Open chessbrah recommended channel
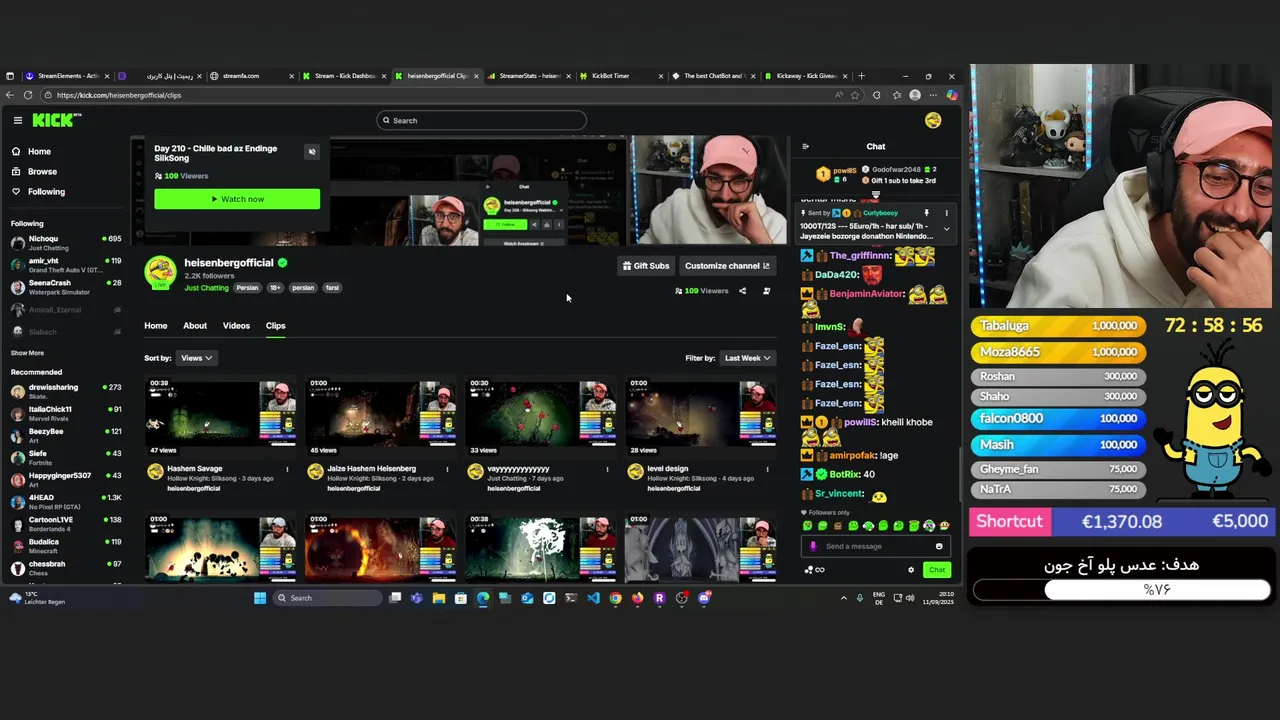 click(65, 566)
